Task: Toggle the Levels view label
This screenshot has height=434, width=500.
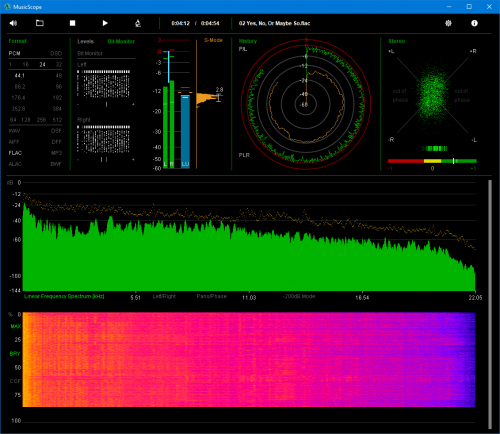Action: tap(85, 41)
